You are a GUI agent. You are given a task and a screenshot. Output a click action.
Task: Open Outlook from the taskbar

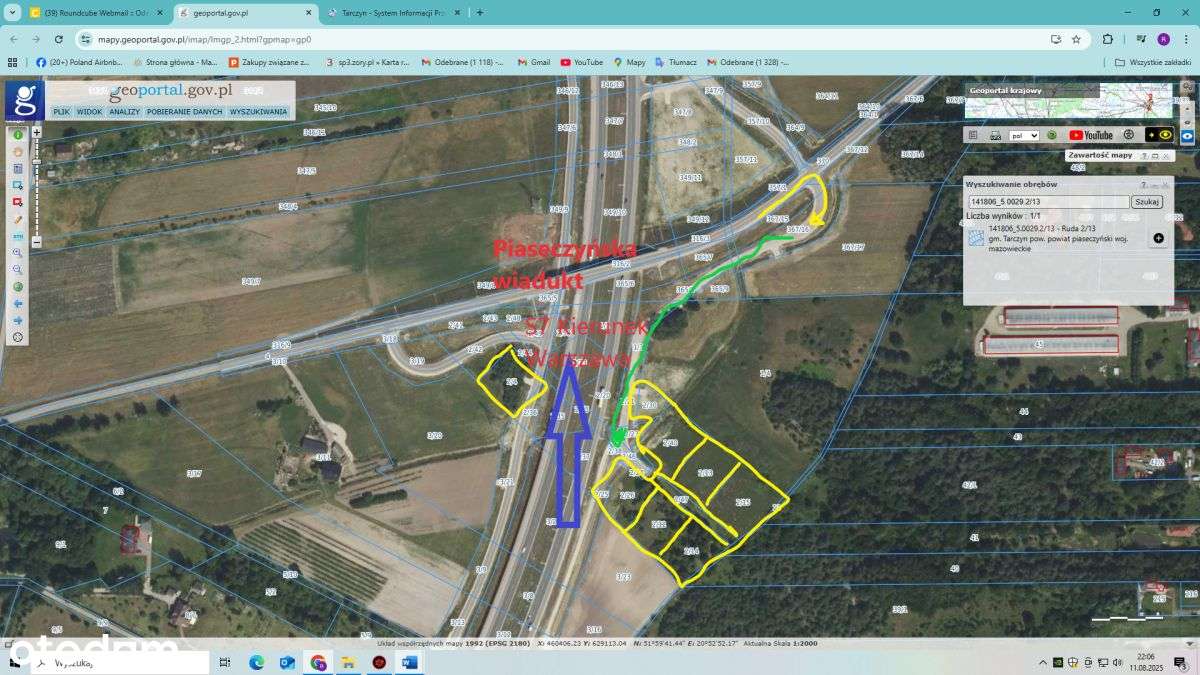[x=287, y=662]
